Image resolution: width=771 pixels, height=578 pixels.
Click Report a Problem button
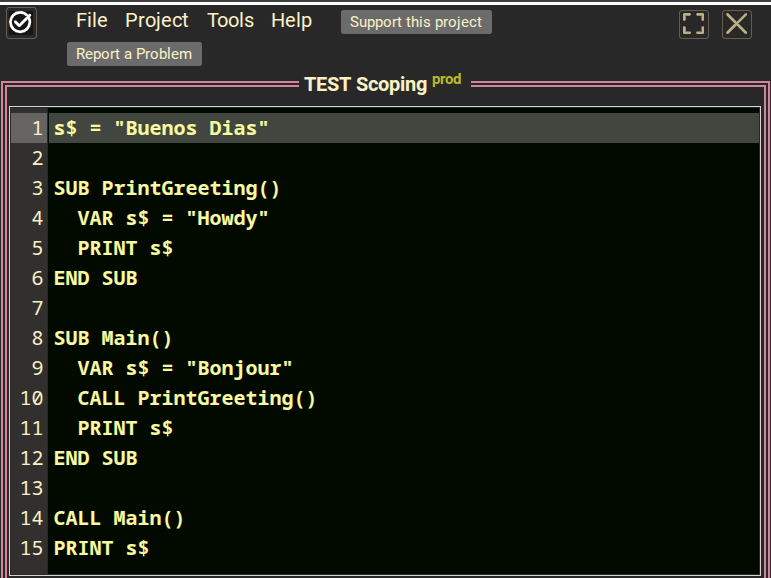click(134, 54)
